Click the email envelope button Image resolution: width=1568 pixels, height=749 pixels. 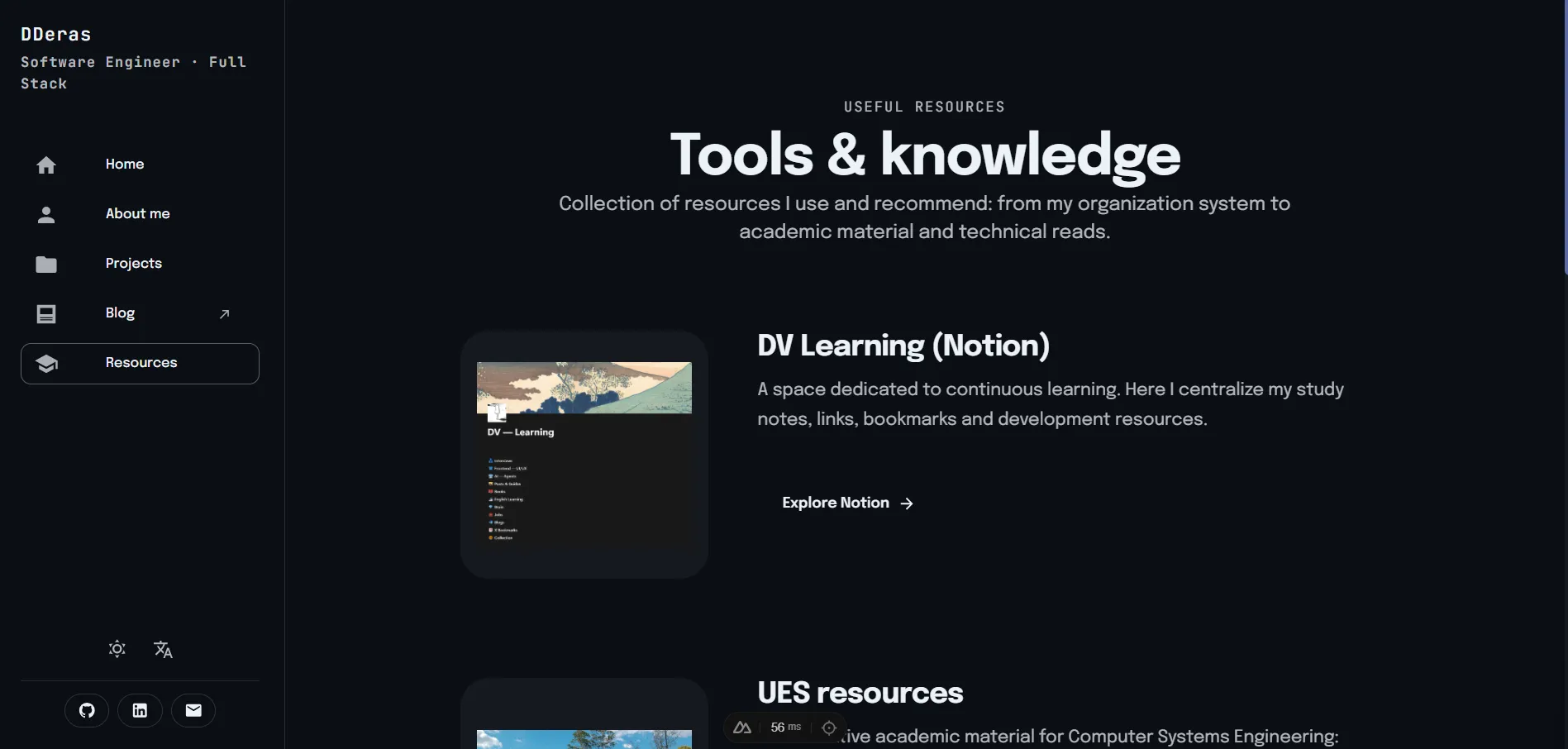click(193, 710)
